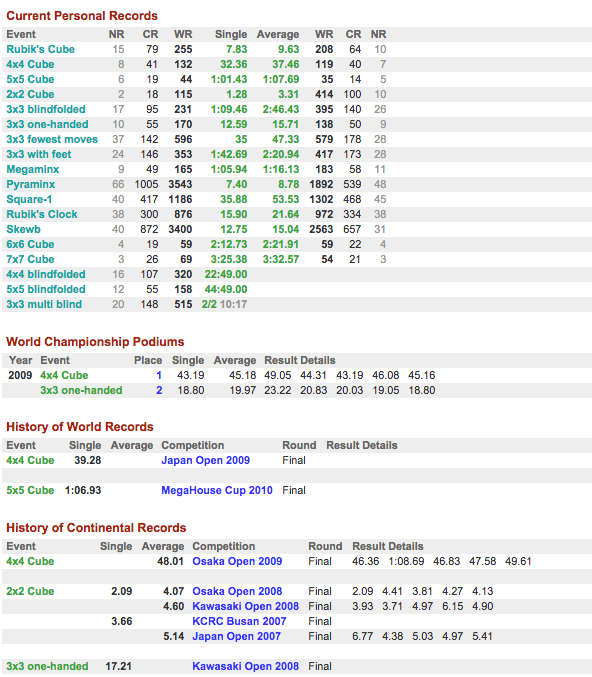Open the Osaka Open 2008 competition
The width and height of the screenshot is (592, 677).
click(x=237, y=591)
